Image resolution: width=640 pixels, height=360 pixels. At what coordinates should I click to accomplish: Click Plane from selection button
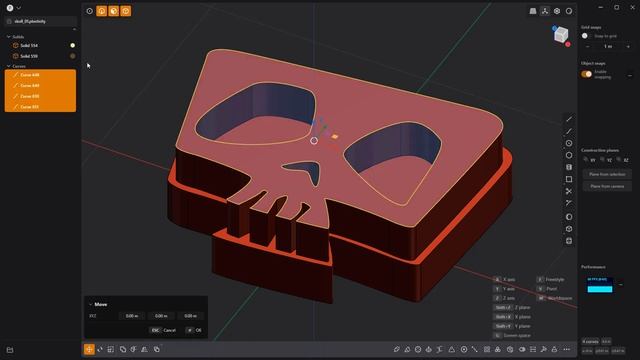(x=607, y=174)
